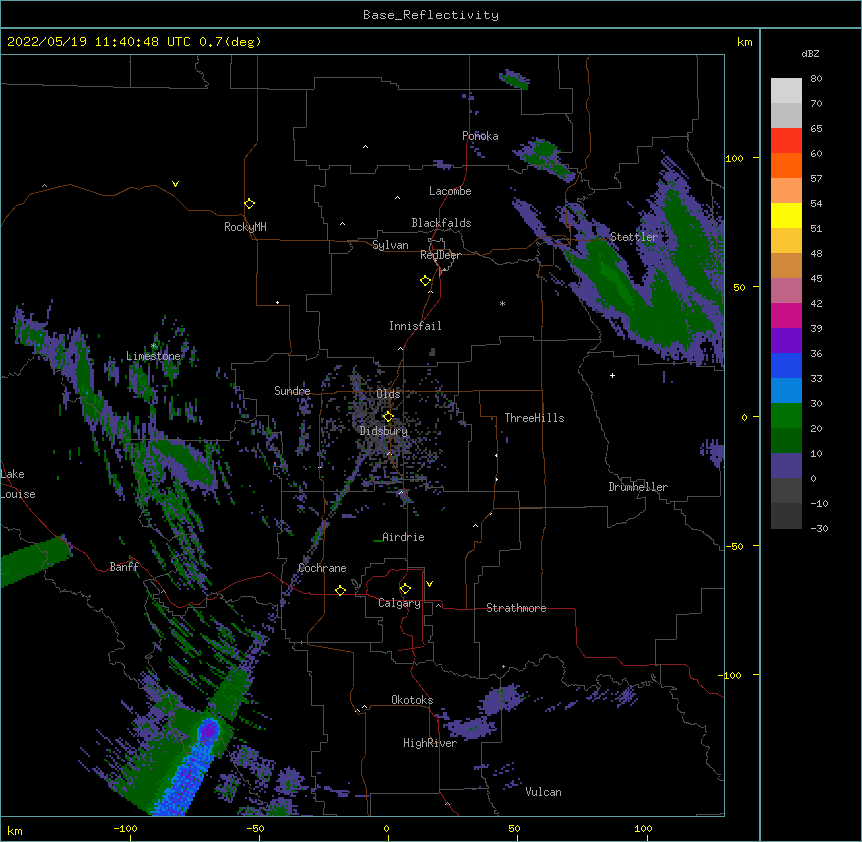This screenshot has width=862, height=842.
Task: Click the Cochrane label
Action: point(322,568)
